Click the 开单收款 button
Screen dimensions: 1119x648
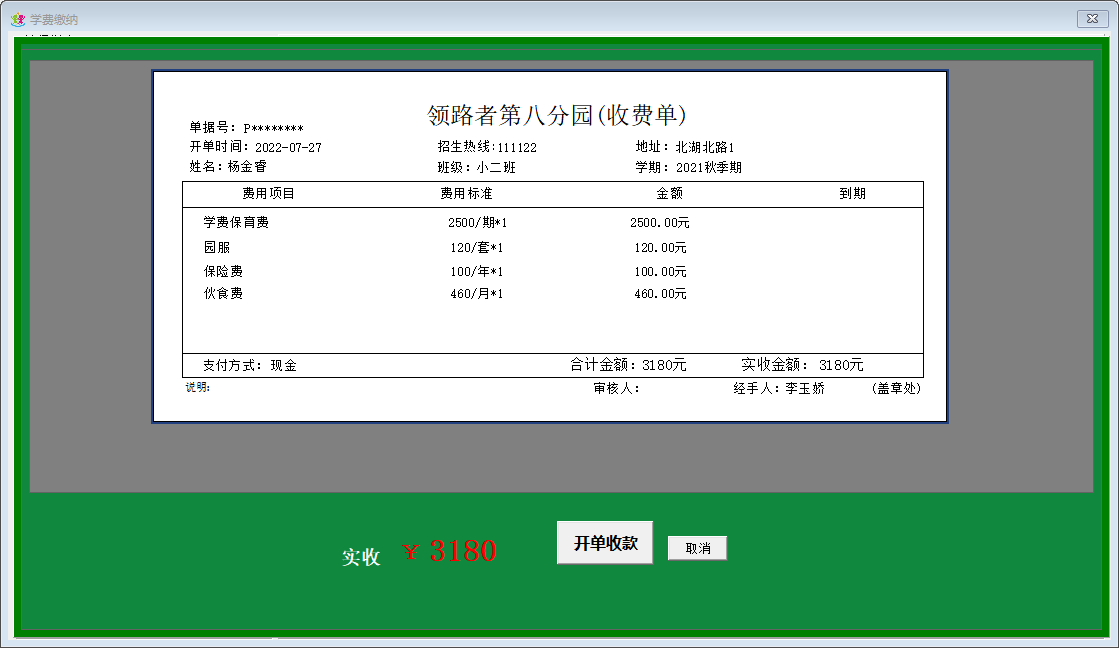[x=604, y=543]
